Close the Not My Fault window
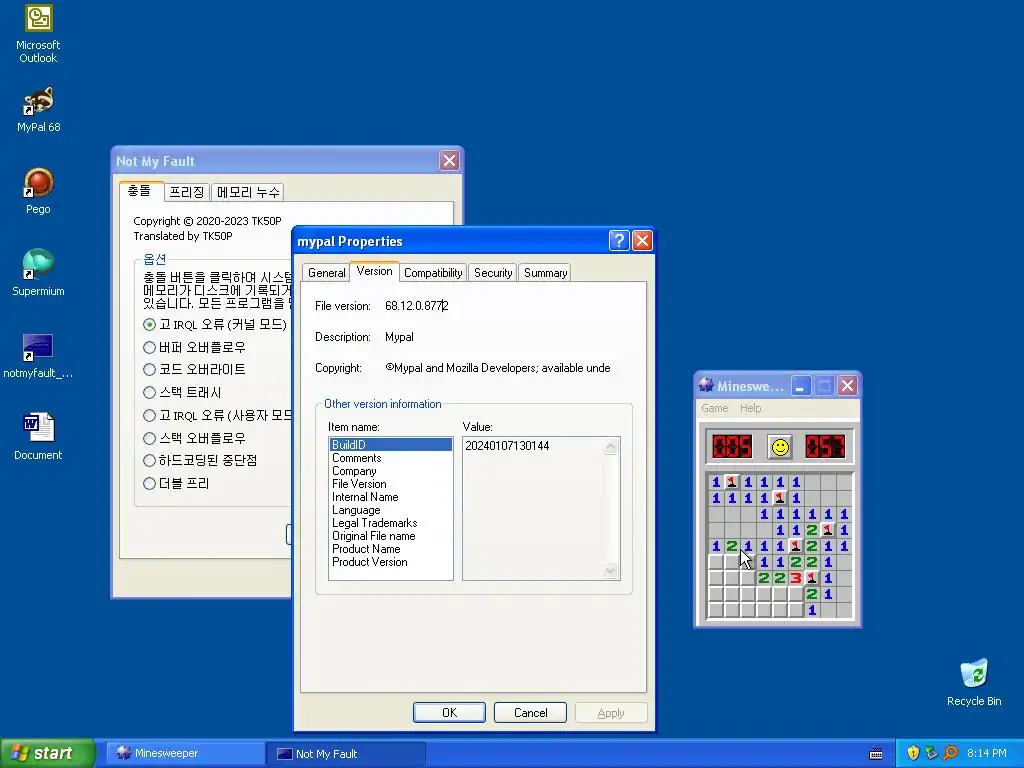This screenshot has width=1024, height=768. click(x=449, y=161)
